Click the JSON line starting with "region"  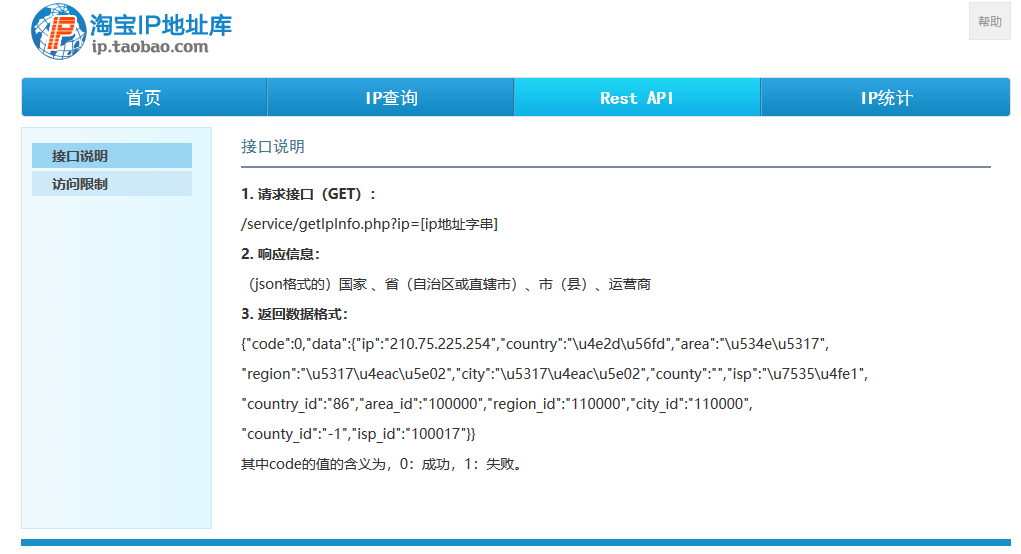pos(554,374)
